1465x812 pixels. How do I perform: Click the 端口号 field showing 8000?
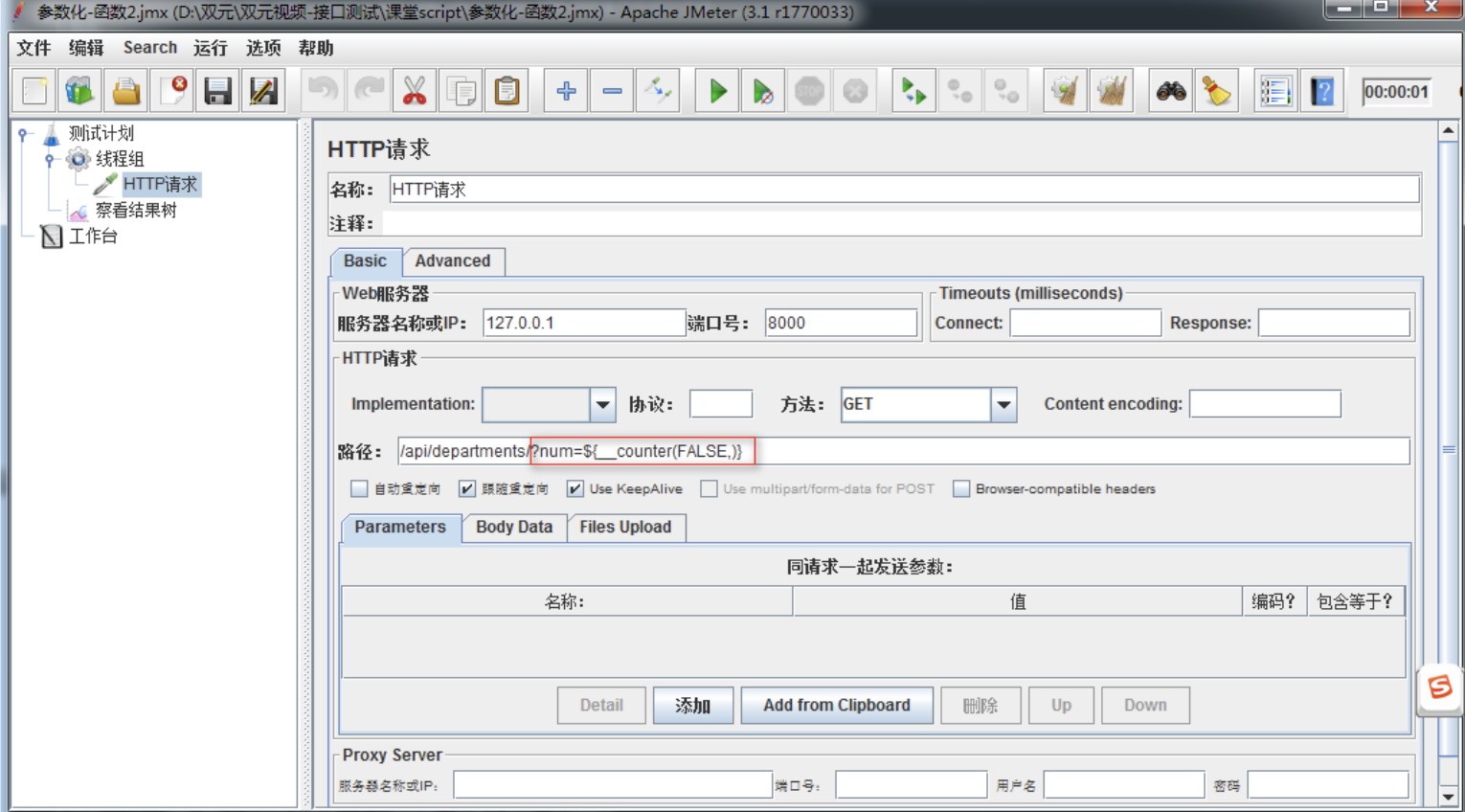841,323
